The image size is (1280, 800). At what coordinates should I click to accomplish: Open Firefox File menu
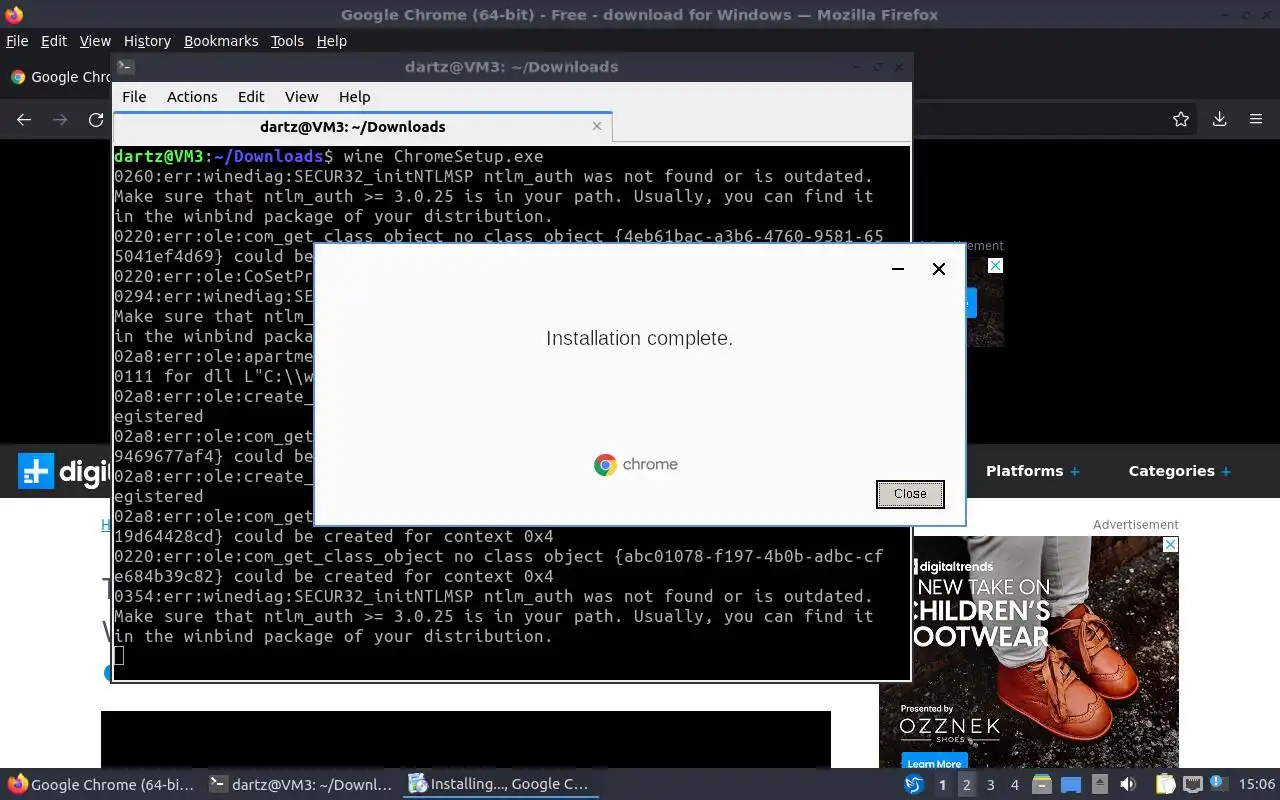(17, 41)
